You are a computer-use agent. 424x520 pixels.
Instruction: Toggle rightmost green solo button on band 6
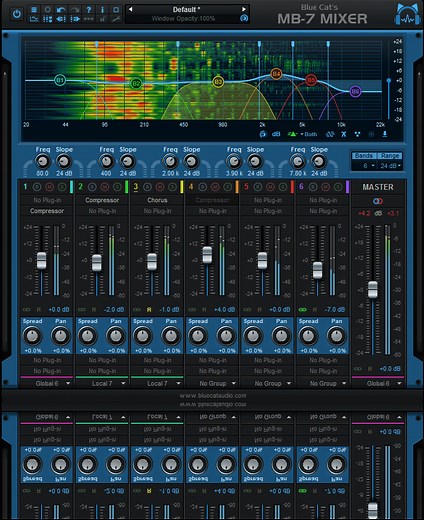338,187
